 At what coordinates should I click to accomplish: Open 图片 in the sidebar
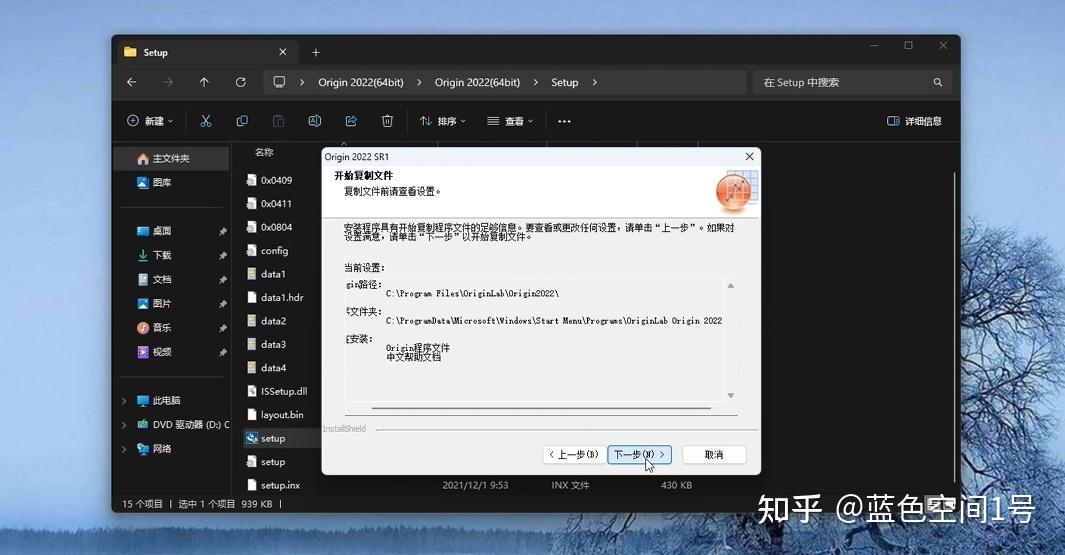(162, 304)
